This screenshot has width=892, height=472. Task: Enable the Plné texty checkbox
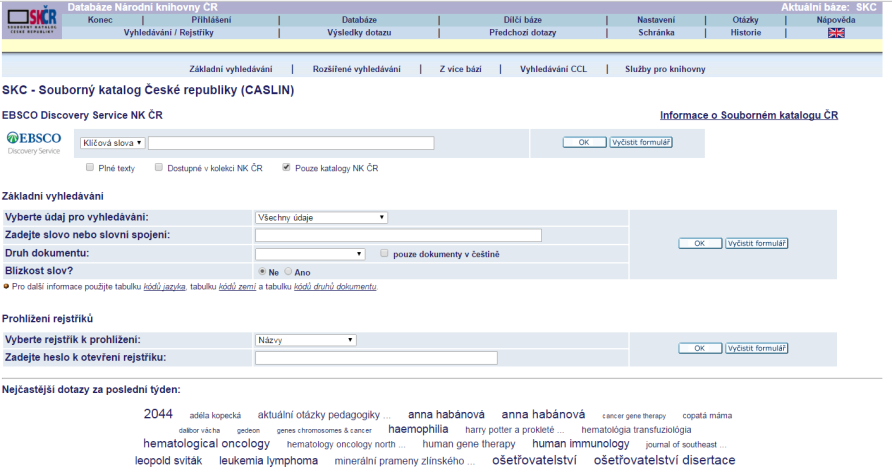tap(90, 167)
